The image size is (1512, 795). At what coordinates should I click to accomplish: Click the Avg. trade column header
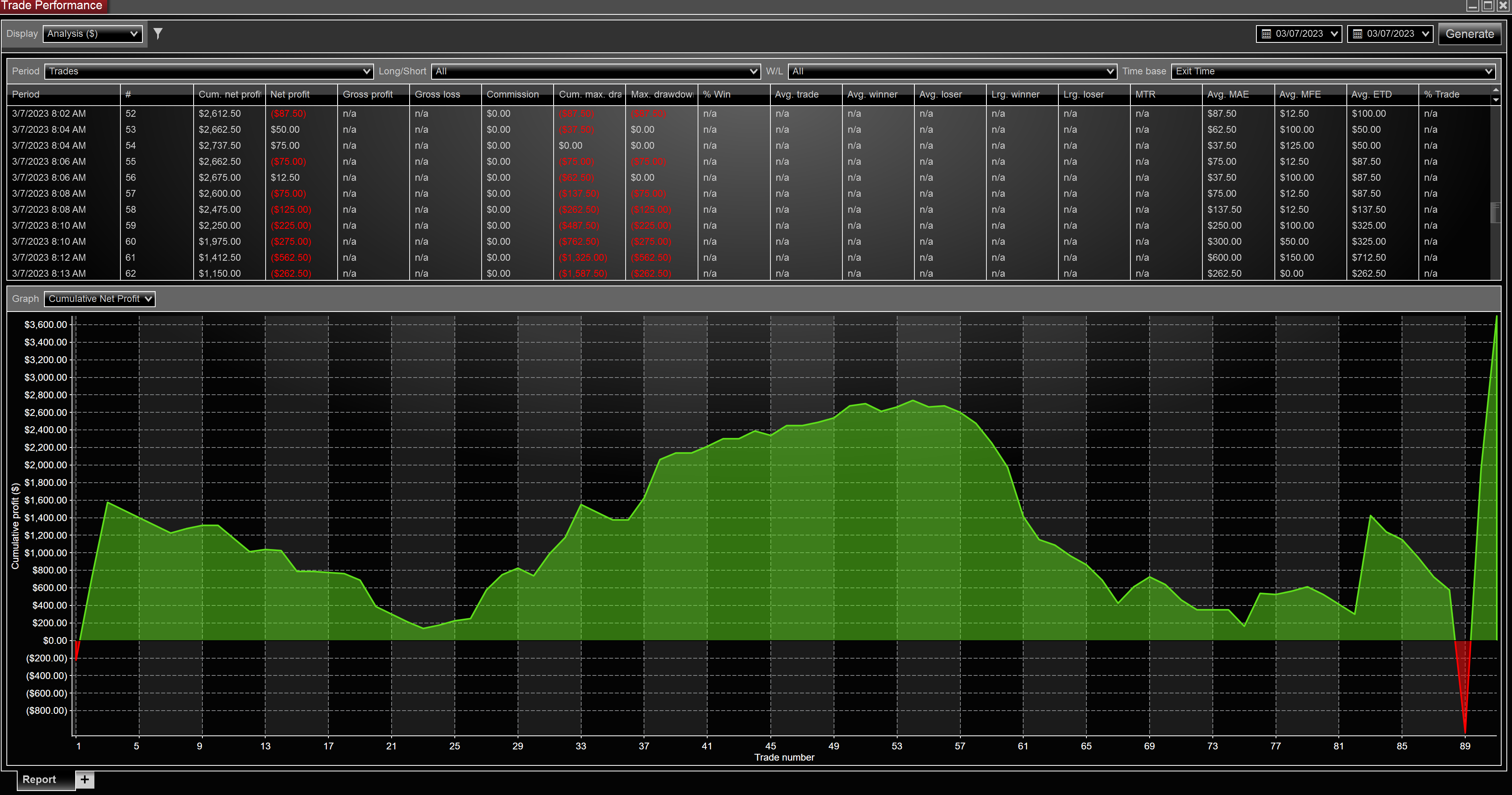click(806, 94)
